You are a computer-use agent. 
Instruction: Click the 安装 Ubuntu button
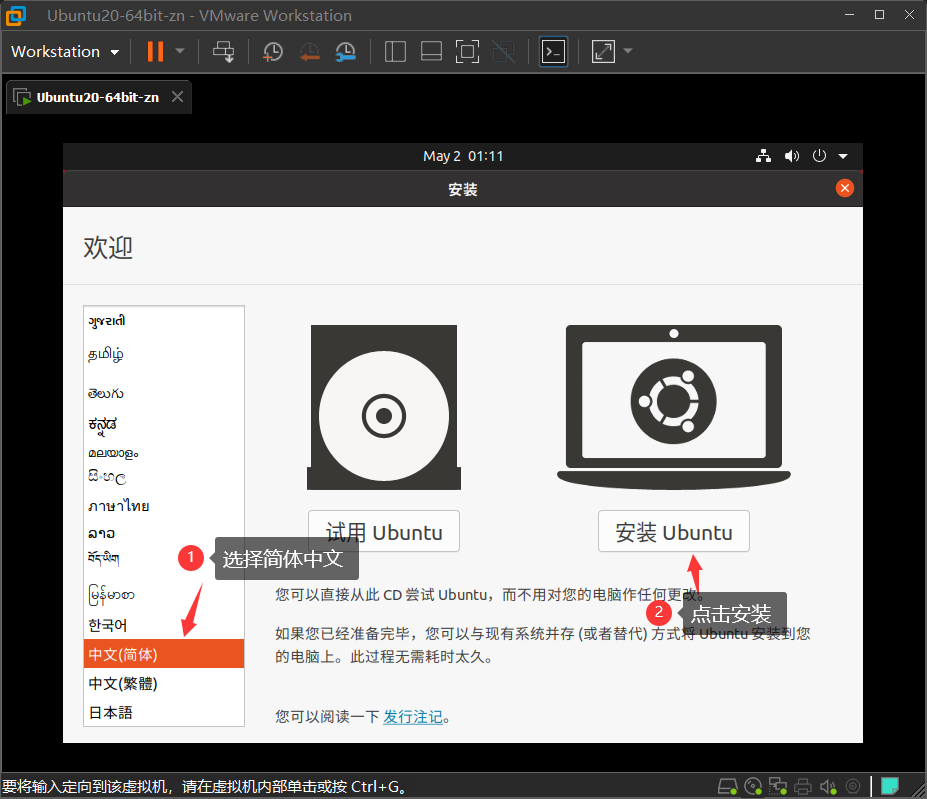point(673,532)
